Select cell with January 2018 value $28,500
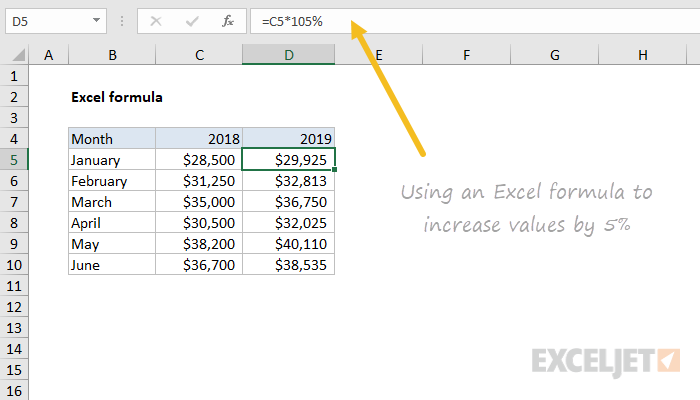The height and width of the screenshot is (400, 700). pos(199,160)
